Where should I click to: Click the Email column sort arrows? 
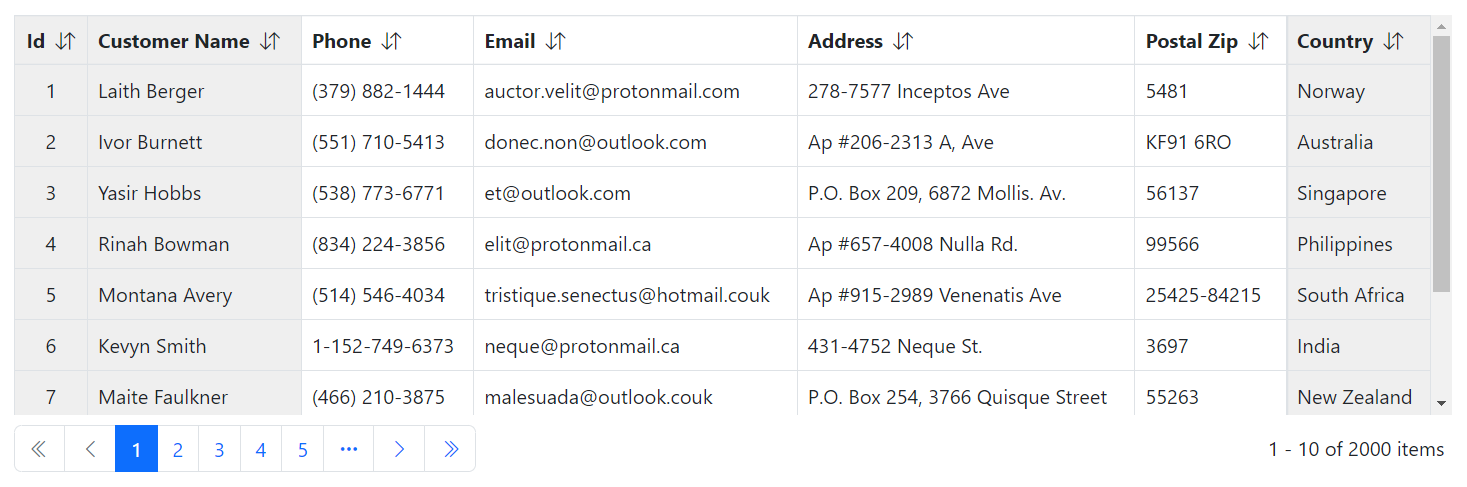pos(556,41)
